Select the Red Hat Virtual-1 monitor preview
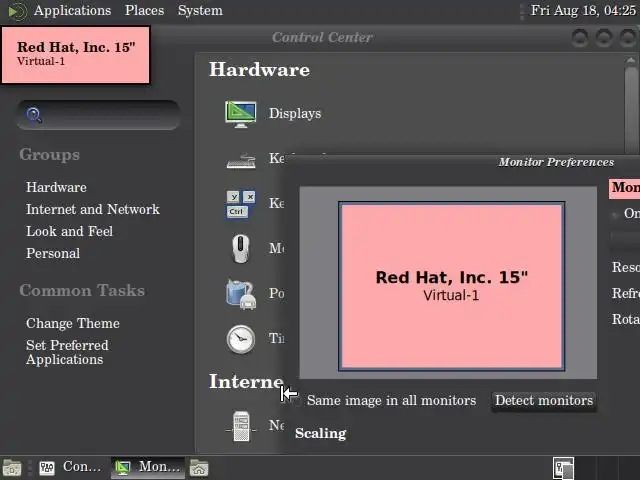640x480 pixels. 451,286
